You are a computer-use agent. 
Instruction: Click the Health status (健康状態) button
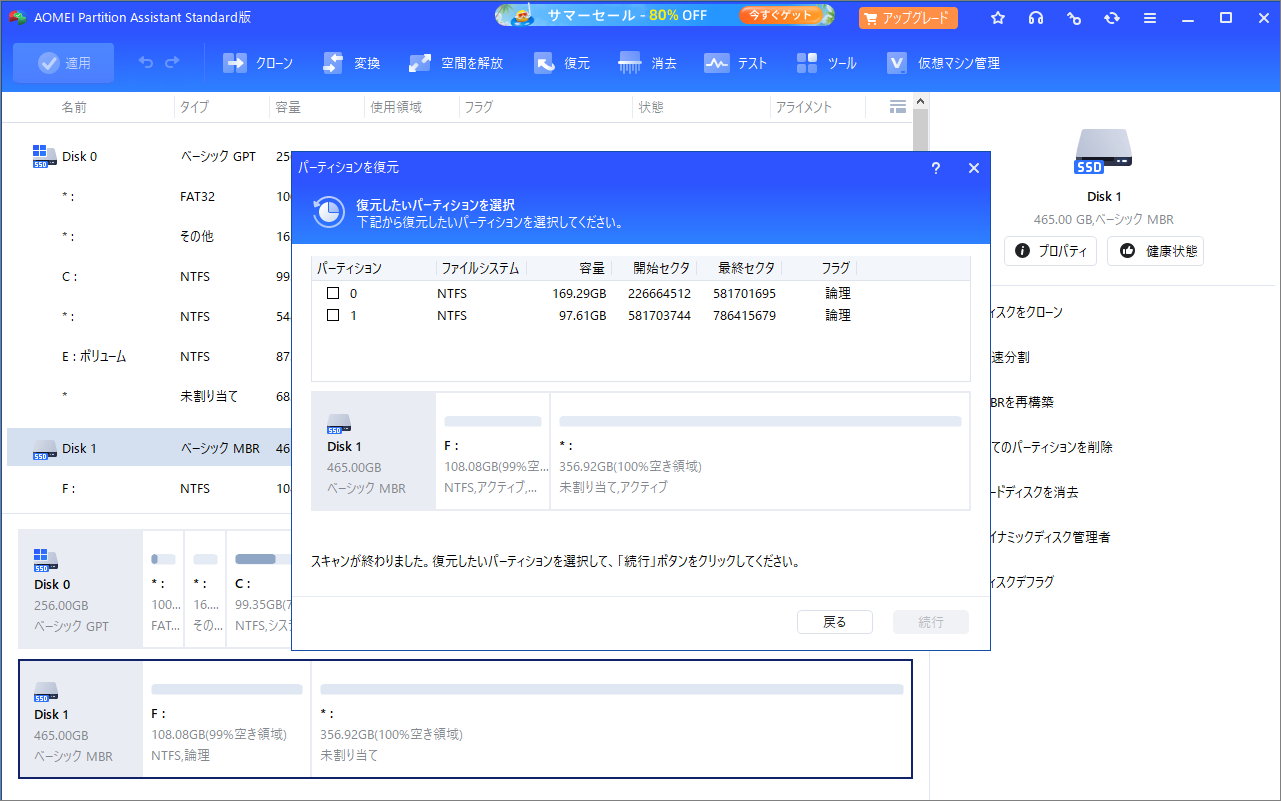(x=1155, y=251)
